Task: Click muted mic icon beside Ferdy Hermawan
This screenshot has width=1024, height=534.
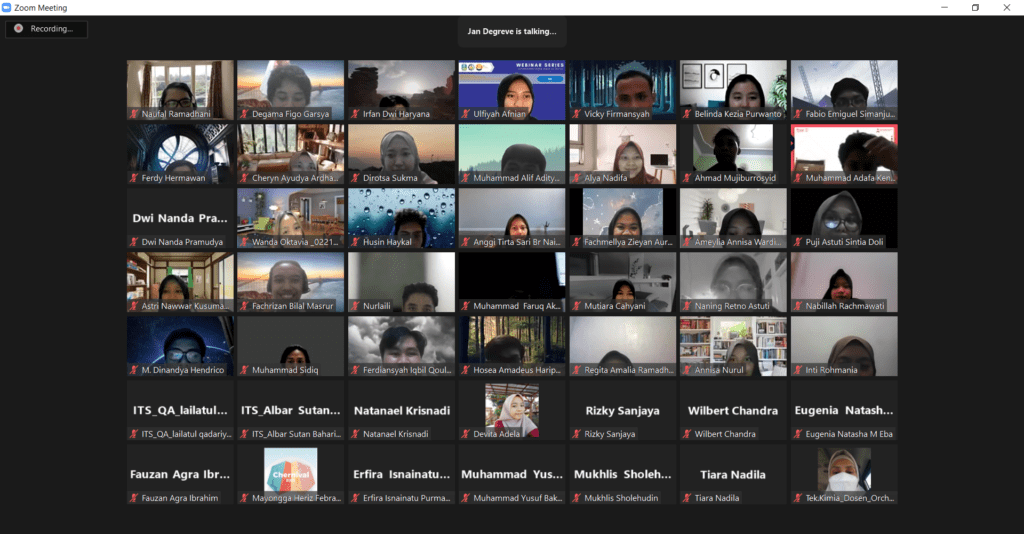Action: [134, 178]
